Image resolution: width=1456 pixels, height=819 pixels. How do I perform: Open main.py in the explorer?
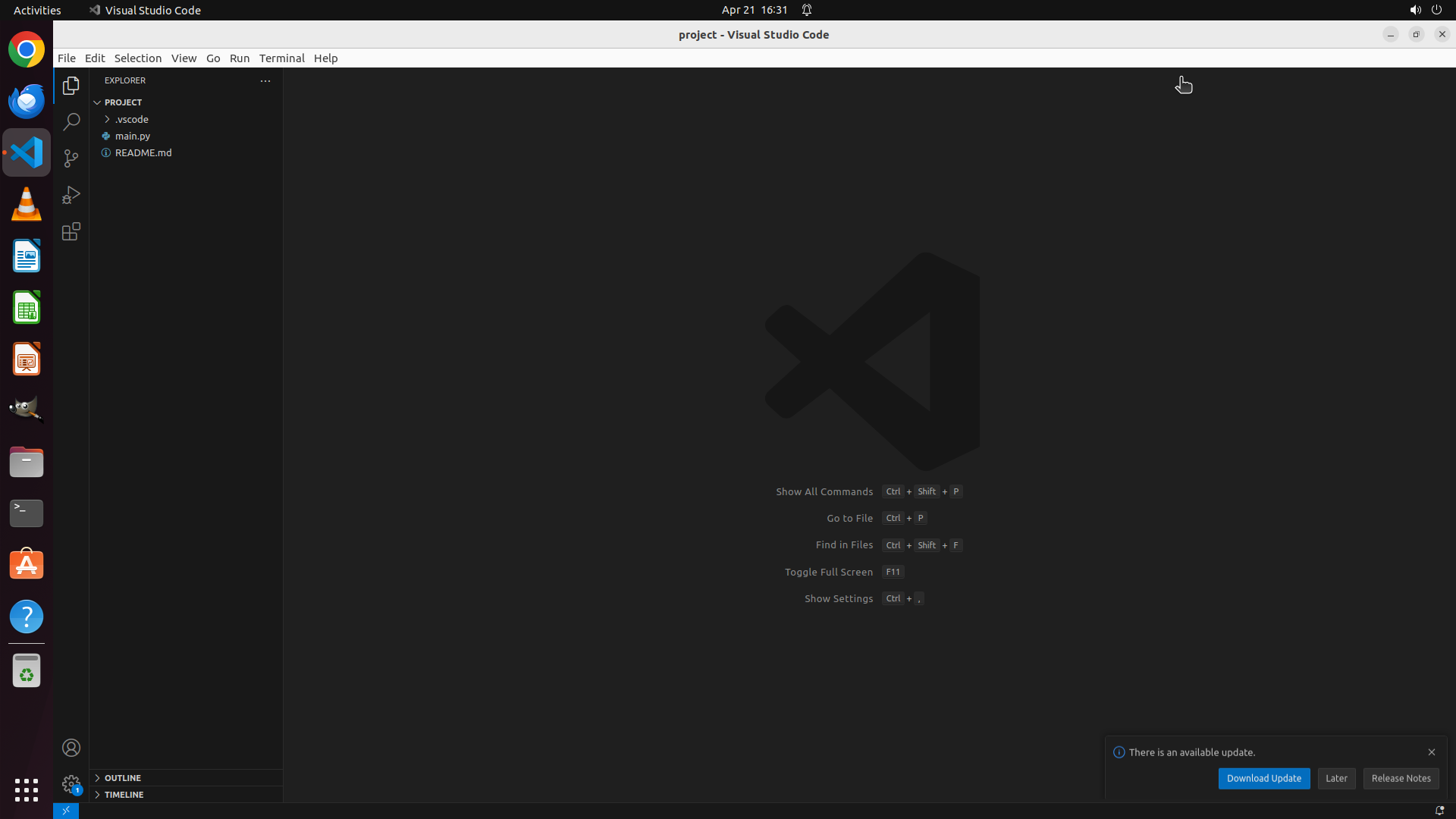tap(133, 136)
